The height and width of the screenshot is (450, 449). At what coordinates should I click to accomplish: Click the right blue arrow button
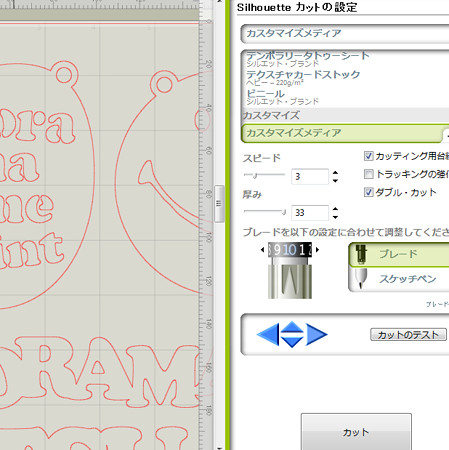317,334
